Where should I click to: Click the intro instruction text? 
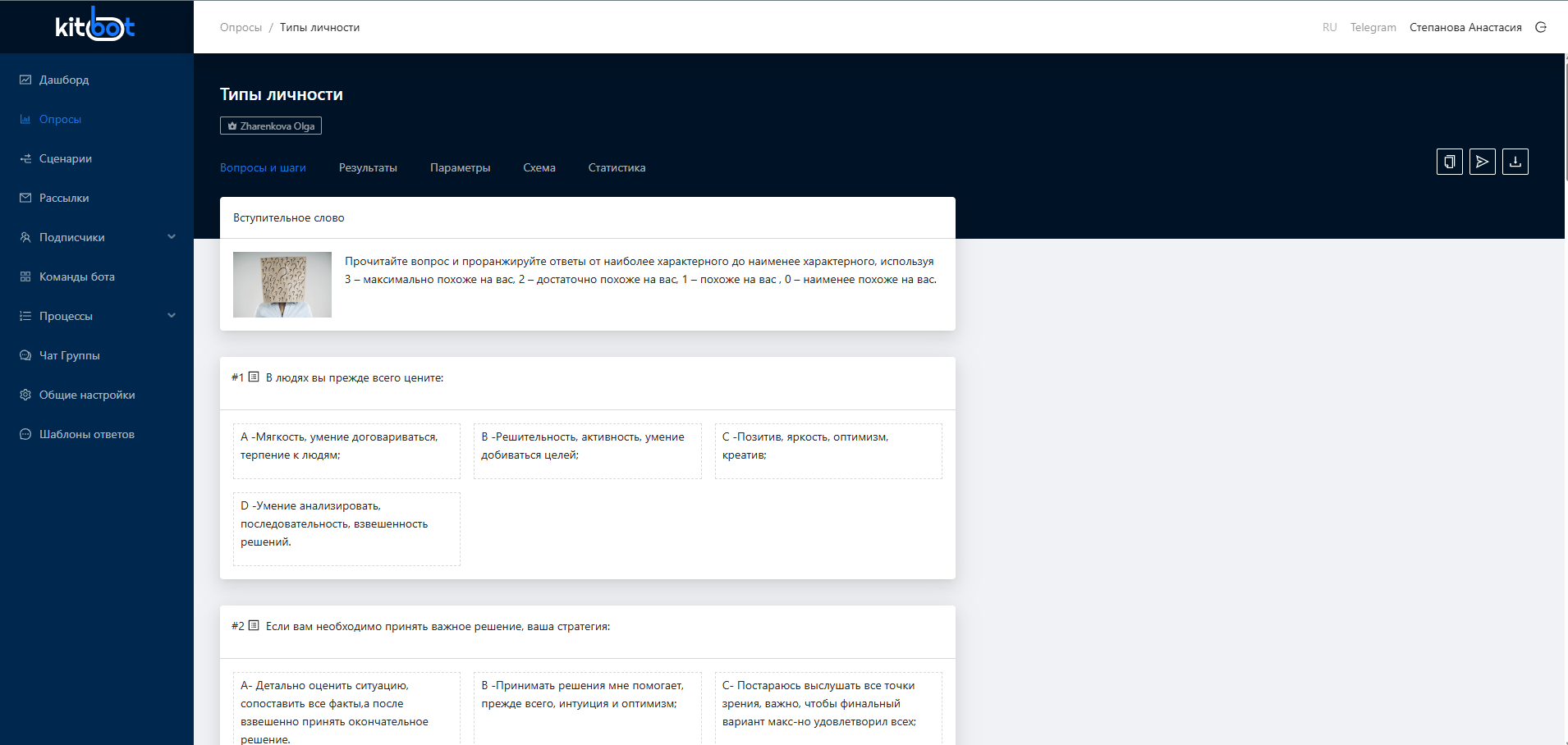coord(640,270)
